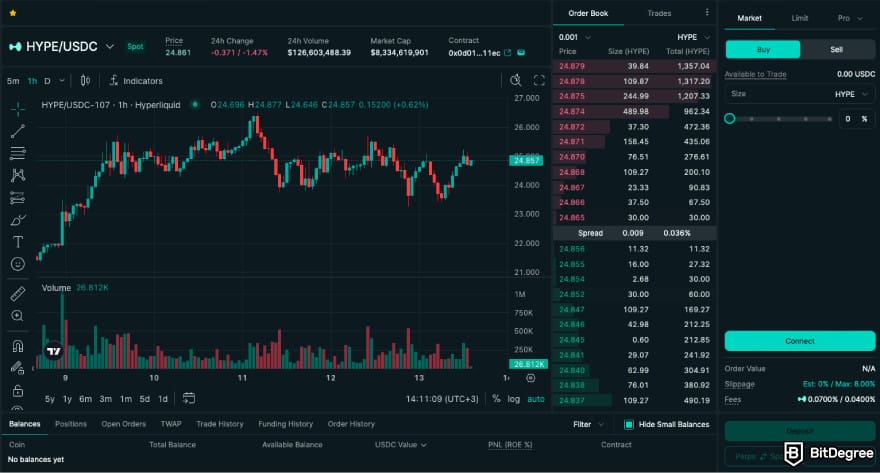Open the order book three-dot menu
Screen dimensions: 880x473
[x=707, y=12]
